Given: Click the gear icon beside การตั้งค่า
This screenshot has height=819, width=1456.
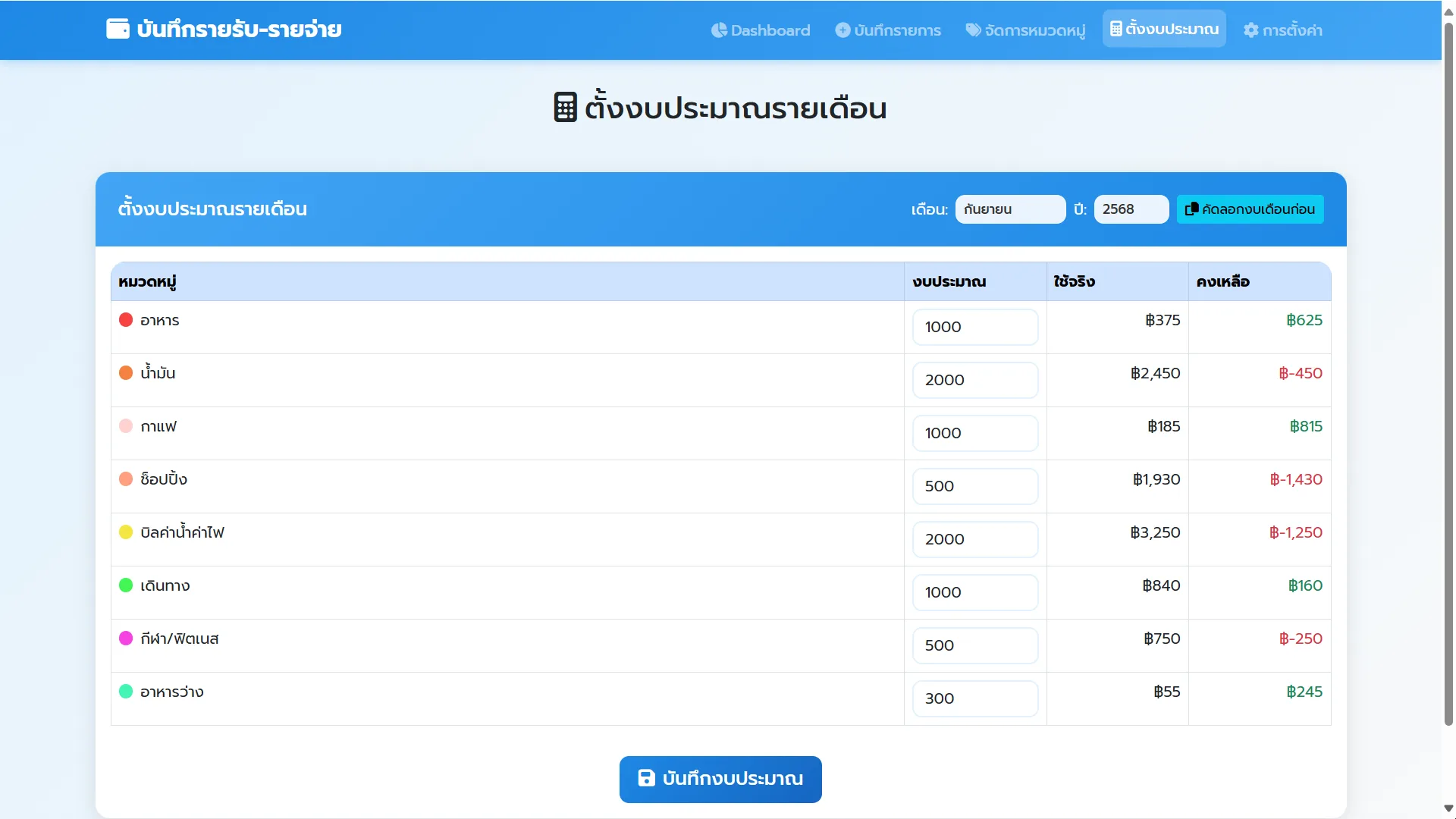Looking at the screenshot, I should point(1250,30).
